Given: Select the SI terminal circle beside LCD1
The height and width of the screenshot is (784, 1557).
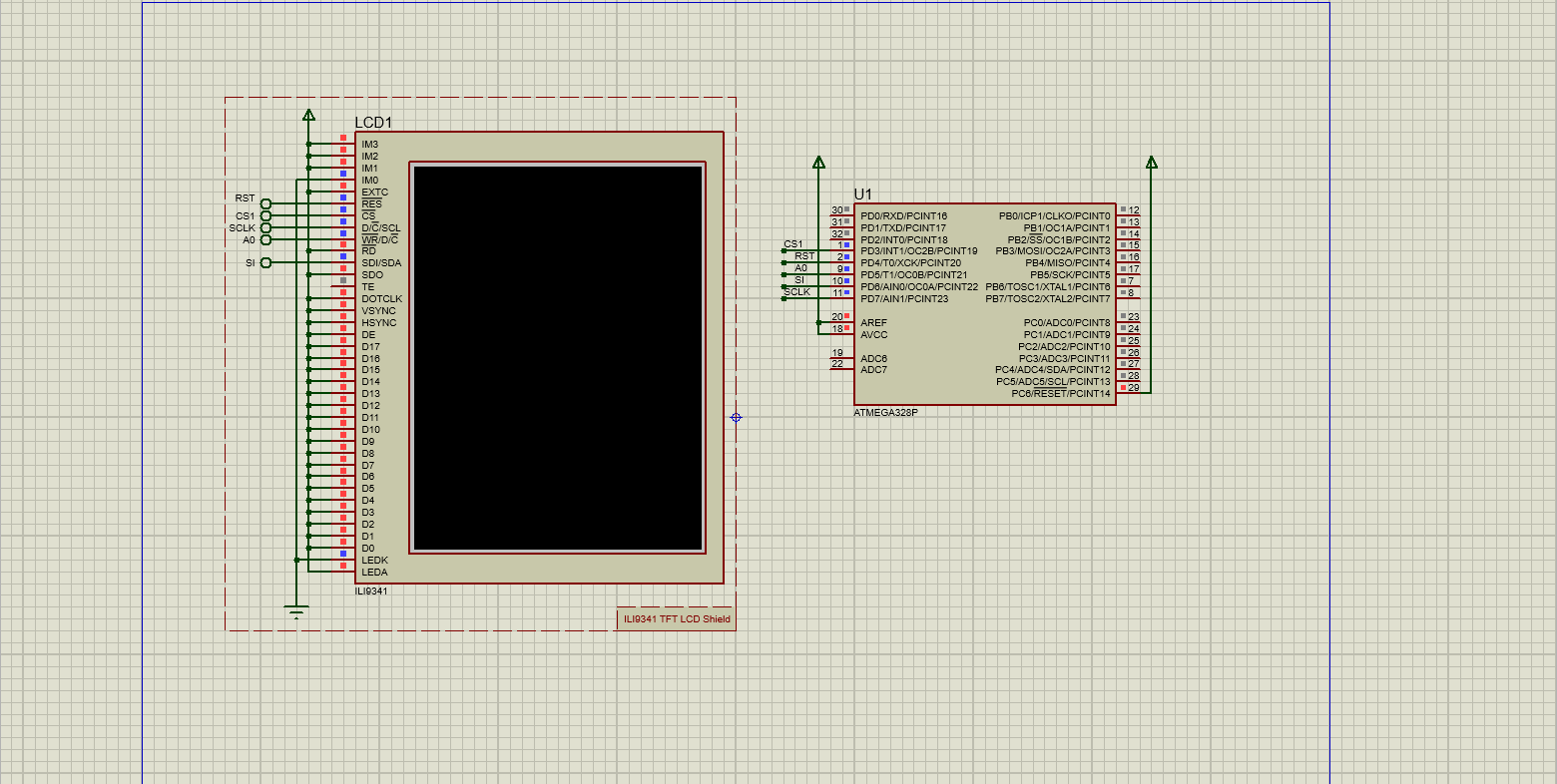Looking at the screenshot, I should [x=265, y=263].
